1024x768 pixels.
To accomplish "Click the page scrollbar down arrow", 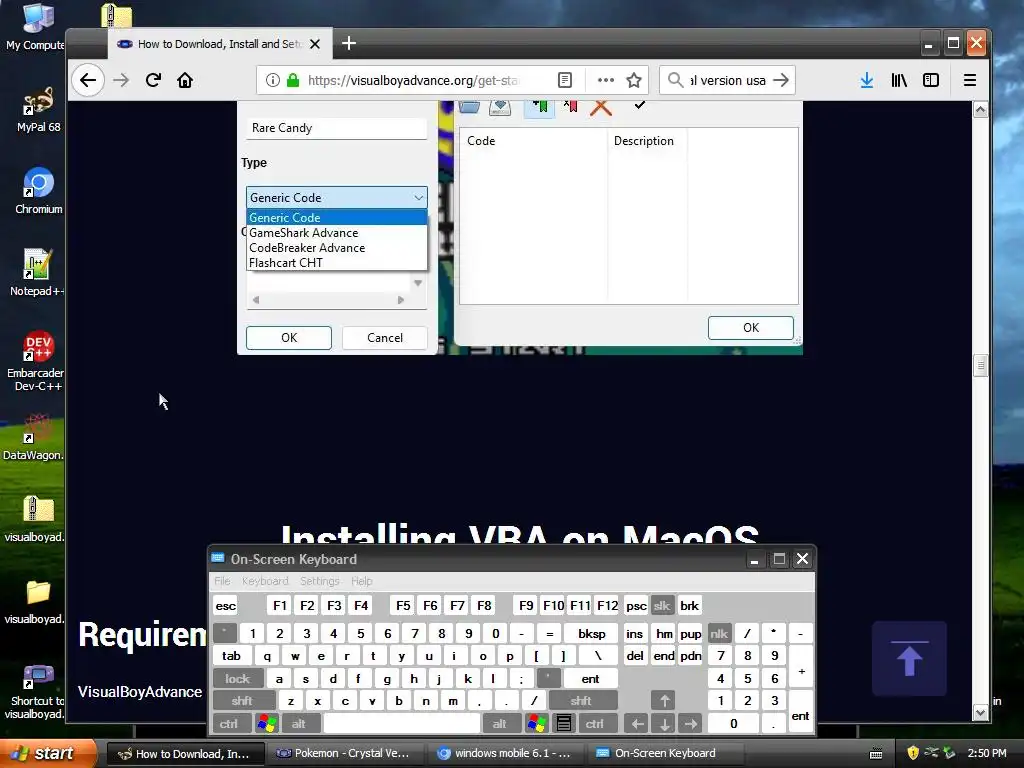I will [x=980, y=712].
